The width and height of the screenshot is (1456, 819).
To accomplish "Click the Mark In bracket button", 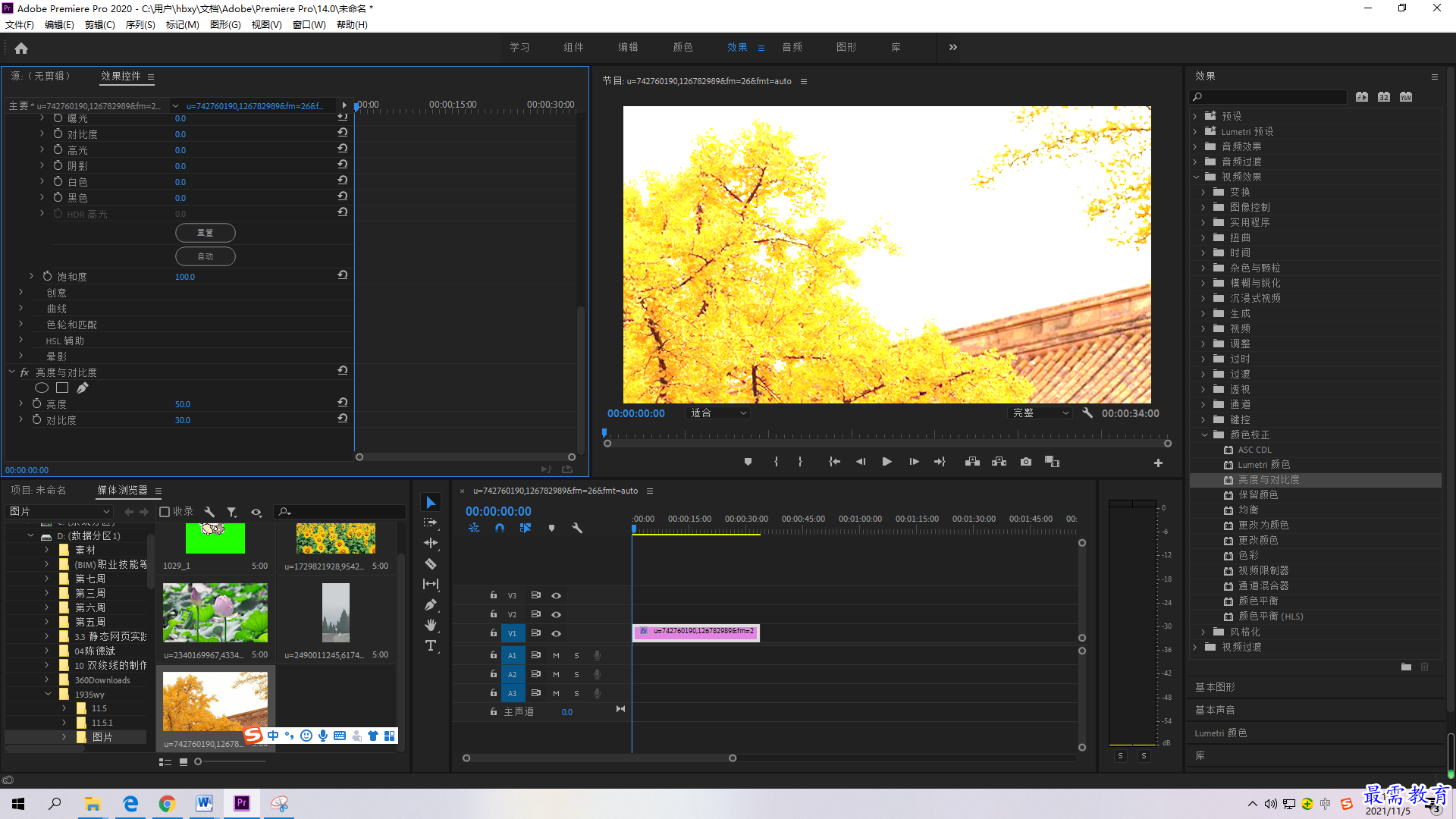I will [776, 462].
